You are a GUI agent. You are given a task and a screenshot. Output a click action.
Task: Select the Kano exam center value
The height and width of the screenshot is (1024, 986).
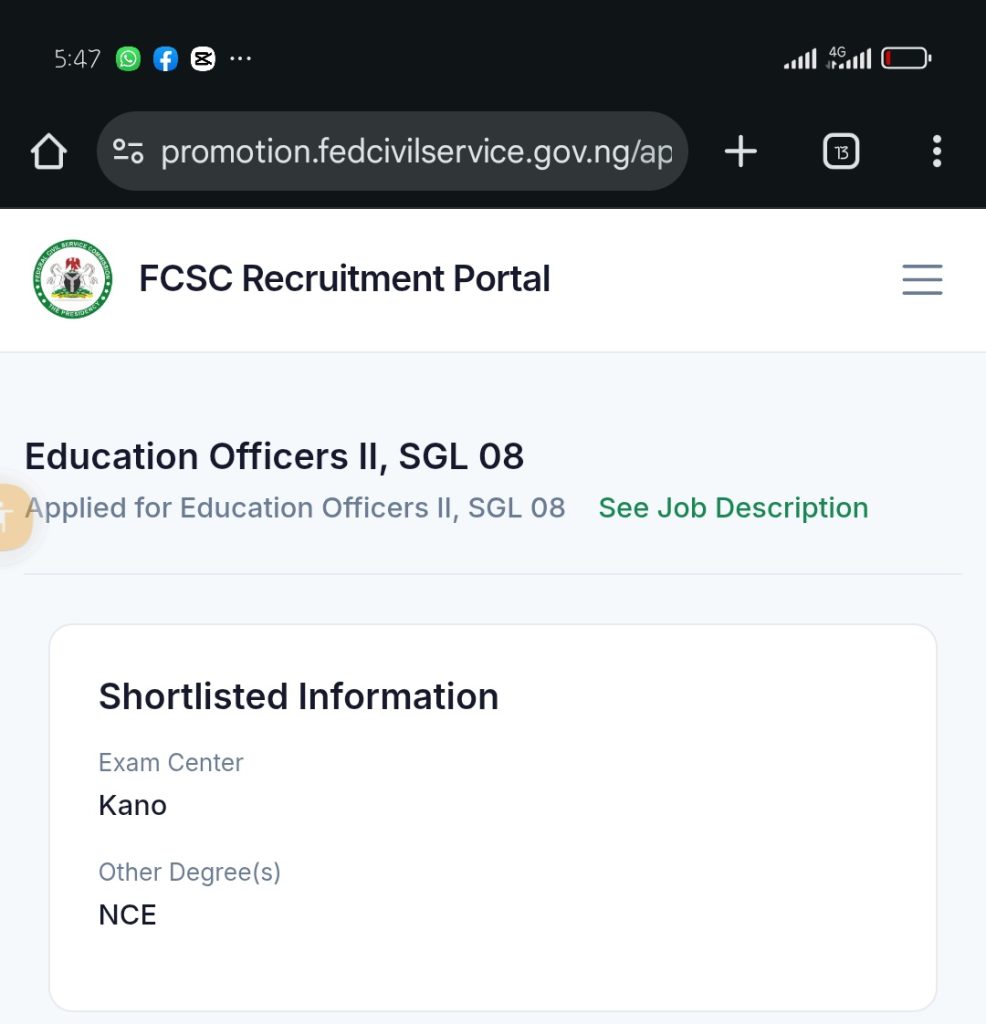point(133,805)
